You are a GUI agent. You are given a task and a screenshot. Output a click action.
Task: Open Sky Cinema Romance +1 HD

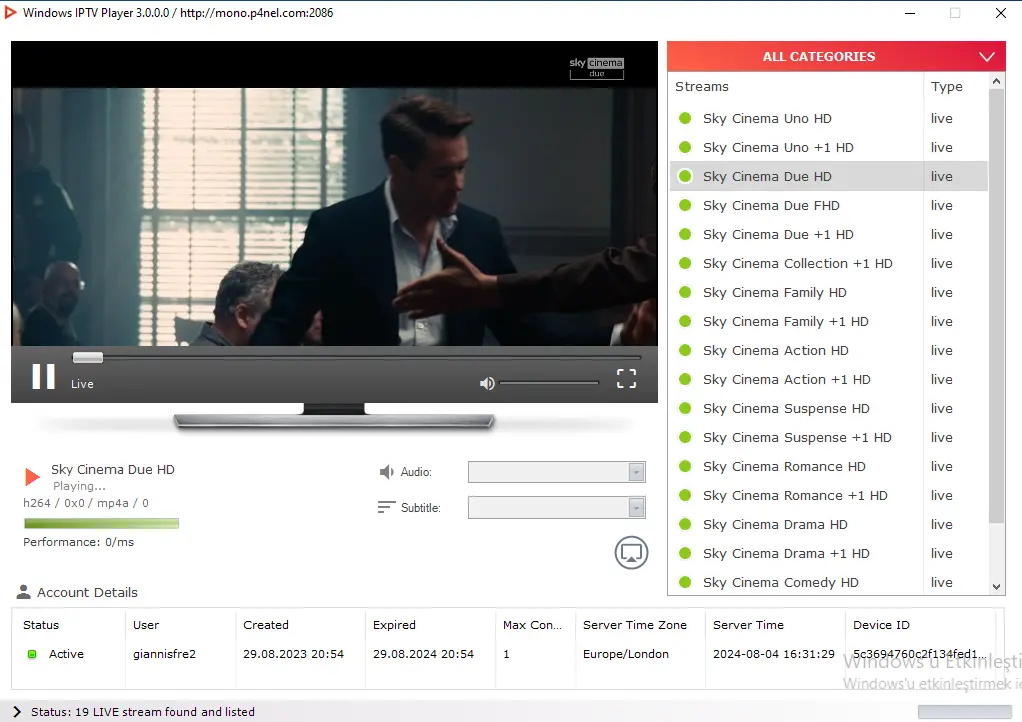tap(829, 495)
